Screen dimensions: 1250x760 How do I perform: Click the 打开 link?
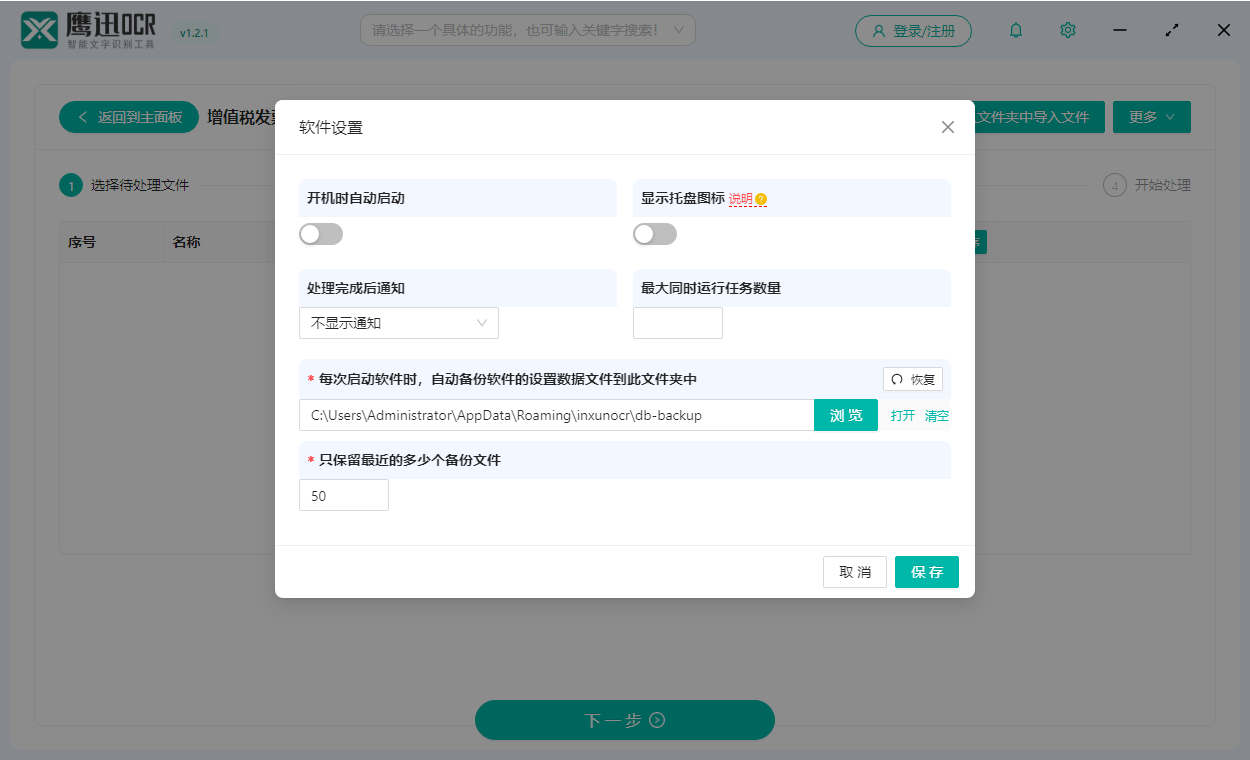coord(903,416)
